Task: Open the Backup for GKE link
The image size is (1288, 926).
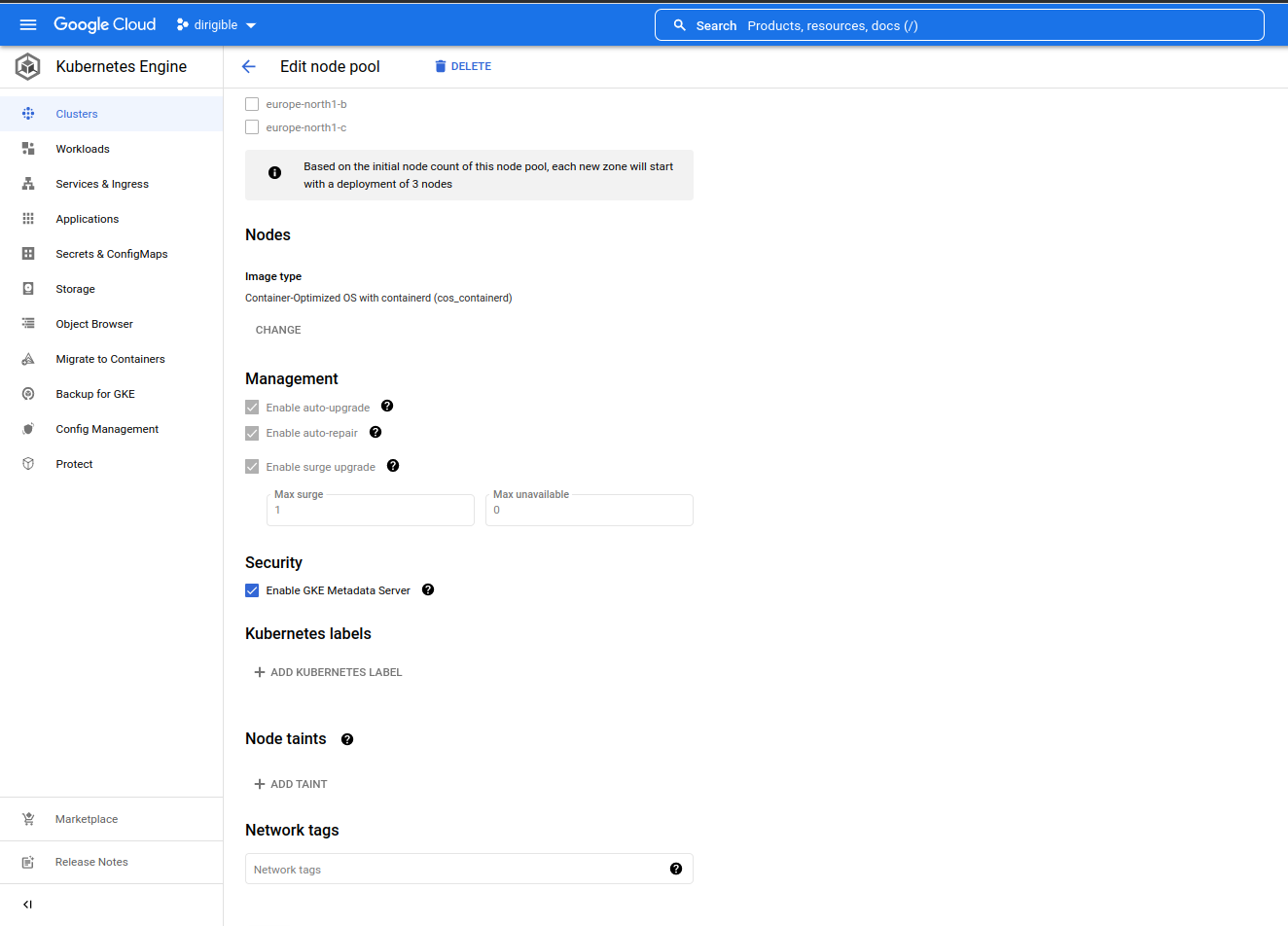Action: click(x=95, y=394)
